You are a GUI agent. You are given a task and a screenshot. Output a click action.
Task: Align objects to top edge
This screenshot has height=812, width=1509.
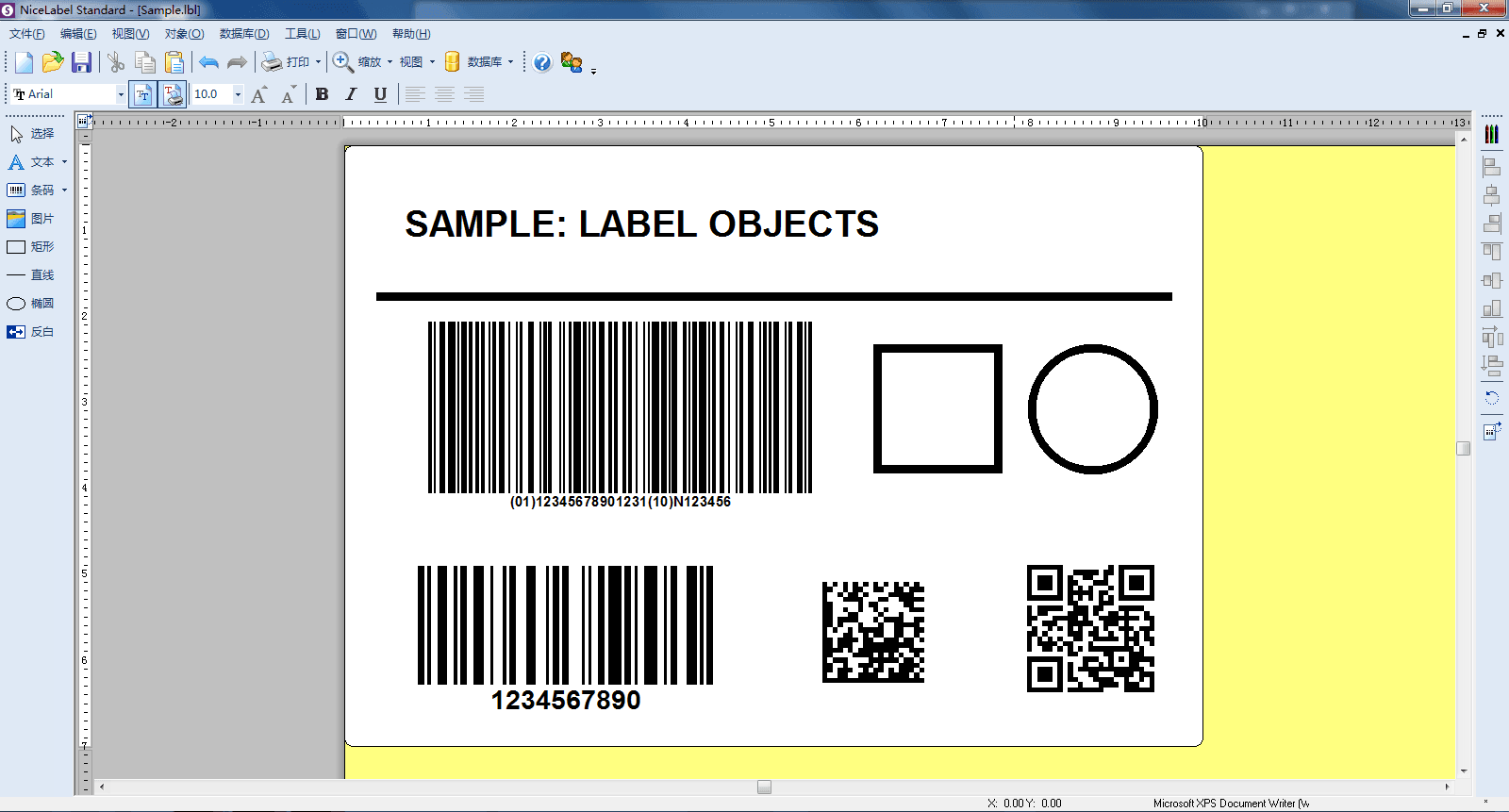(1491, 252)
